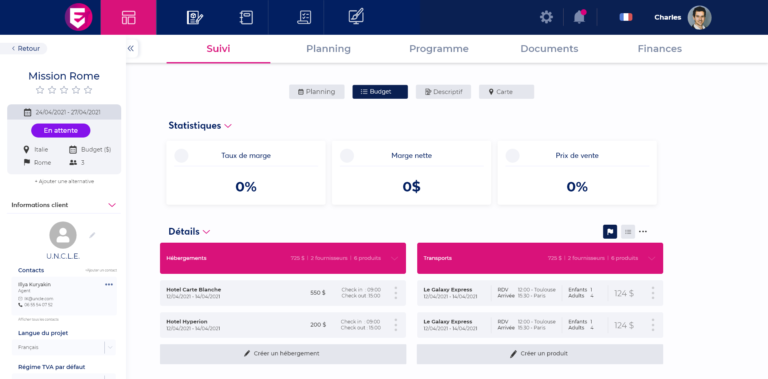The height and width of the screenshot is (379, 768).
Task: Open the screen edit icon in top navigation
Action: click(x=356, y=17)
